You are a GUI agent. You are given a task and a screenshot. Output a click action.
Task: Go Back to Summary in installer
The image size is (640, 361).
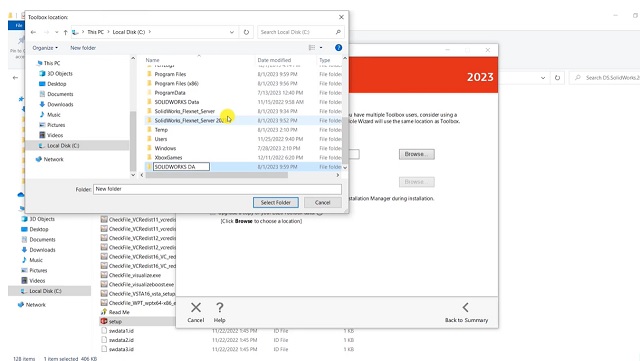click(466, 312)
